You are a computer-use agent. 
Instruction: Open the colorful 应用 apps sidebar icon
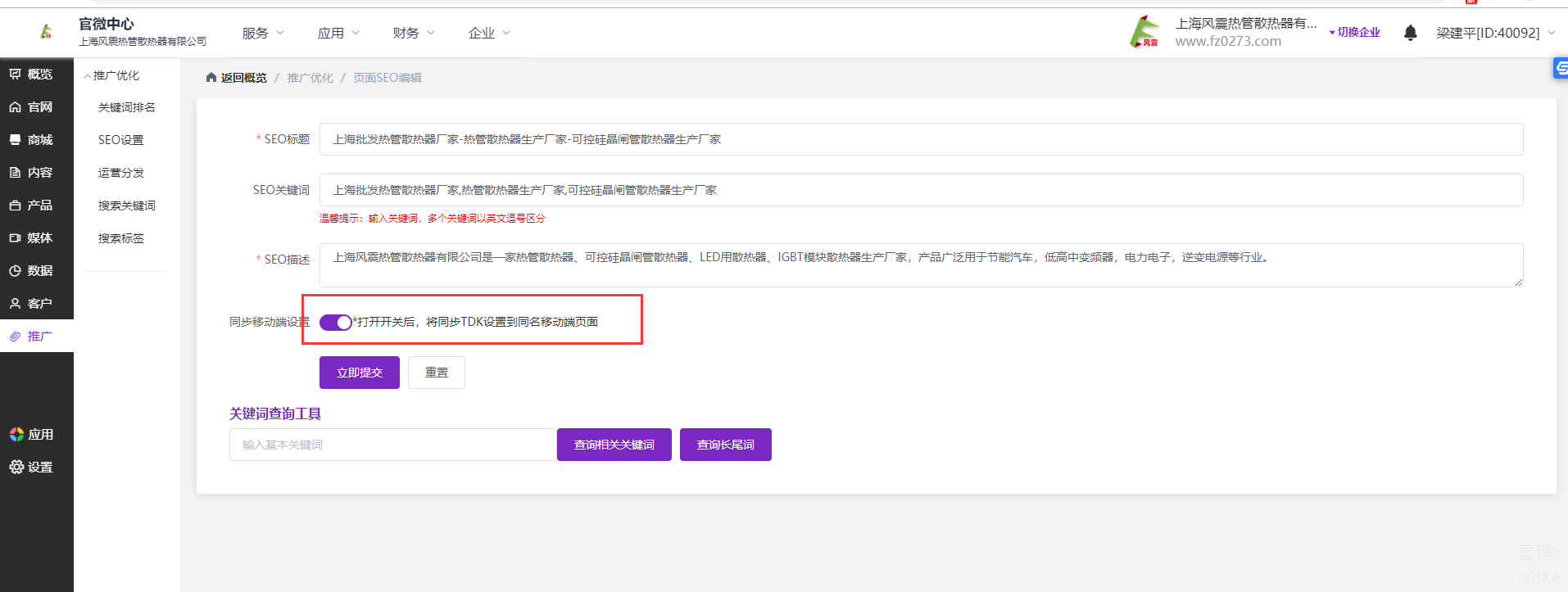click(x=17, y=434)
